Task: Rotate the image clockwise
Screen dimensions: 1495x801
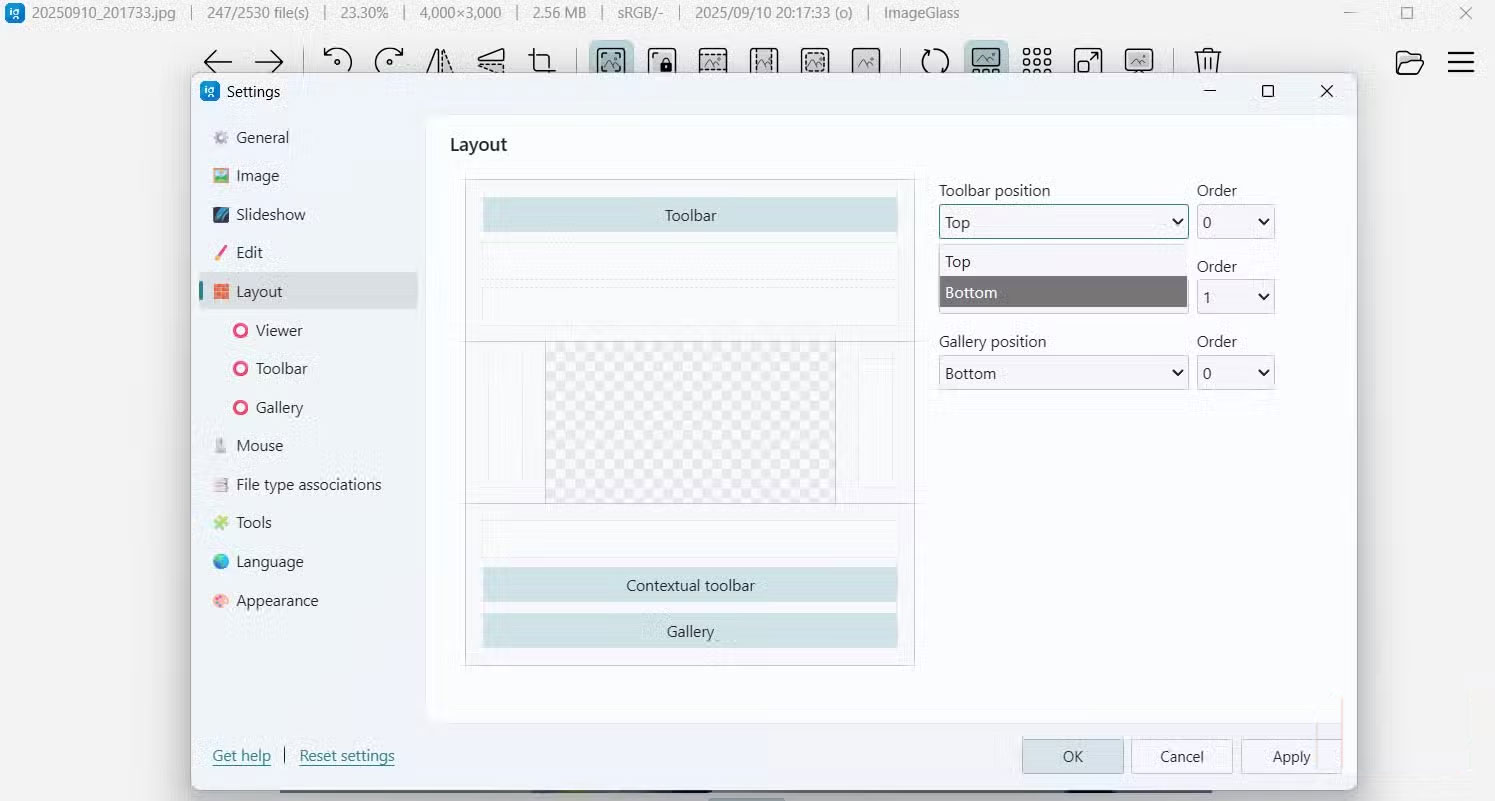Action: (x=389, y=61)
